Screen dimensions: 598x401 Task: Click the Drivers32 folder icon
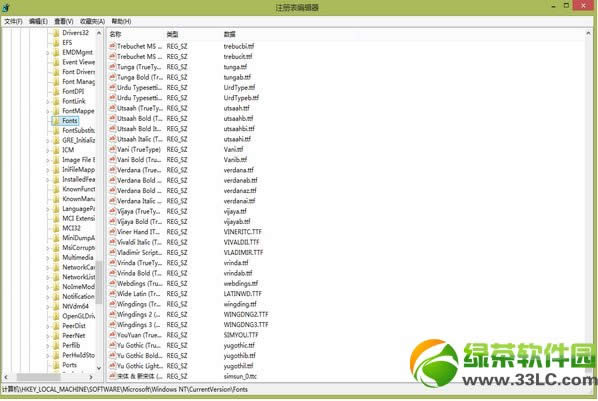56,33
